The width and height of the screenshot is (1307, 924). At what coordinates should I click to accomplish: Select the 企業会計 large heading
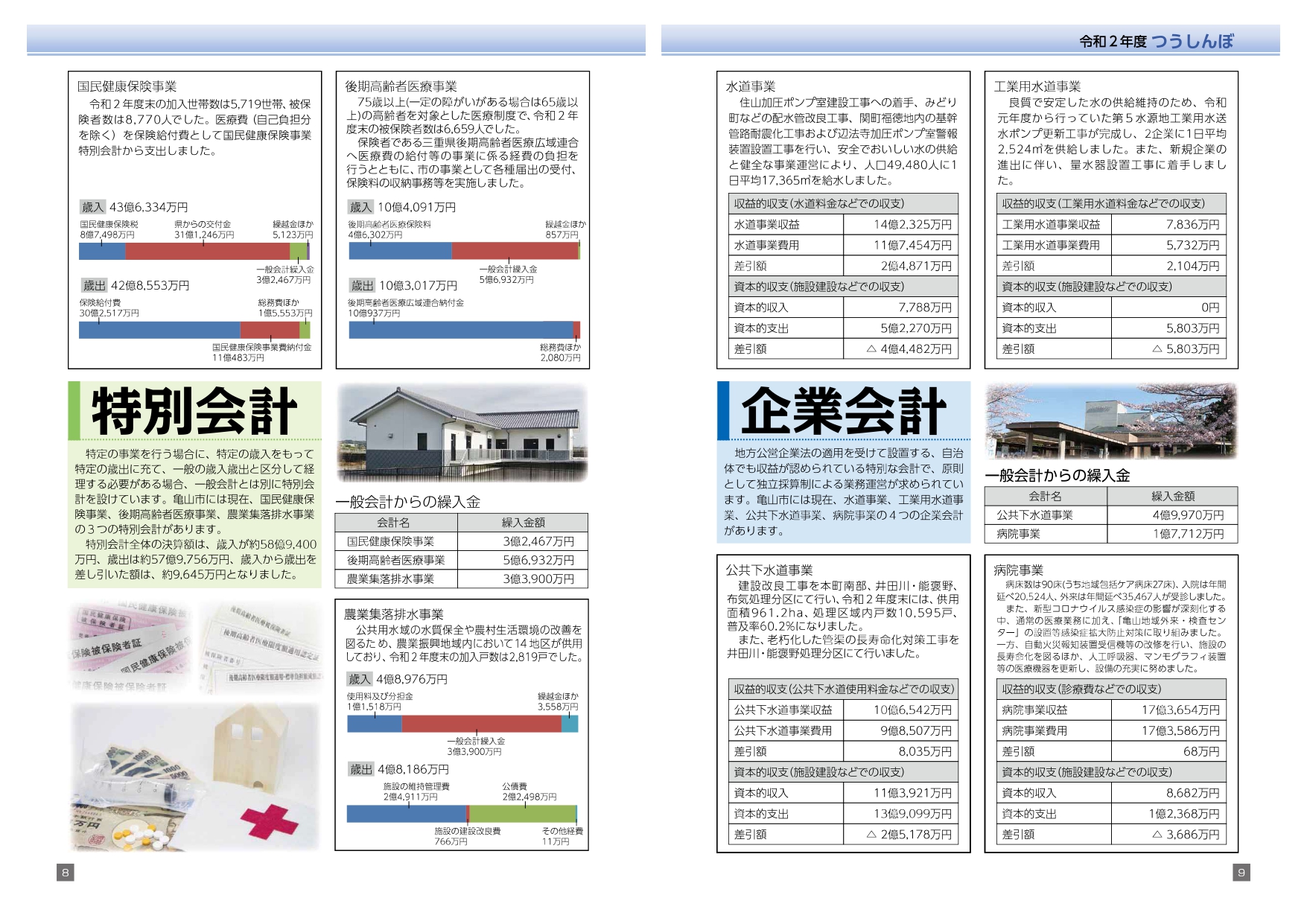pos(843,411)
